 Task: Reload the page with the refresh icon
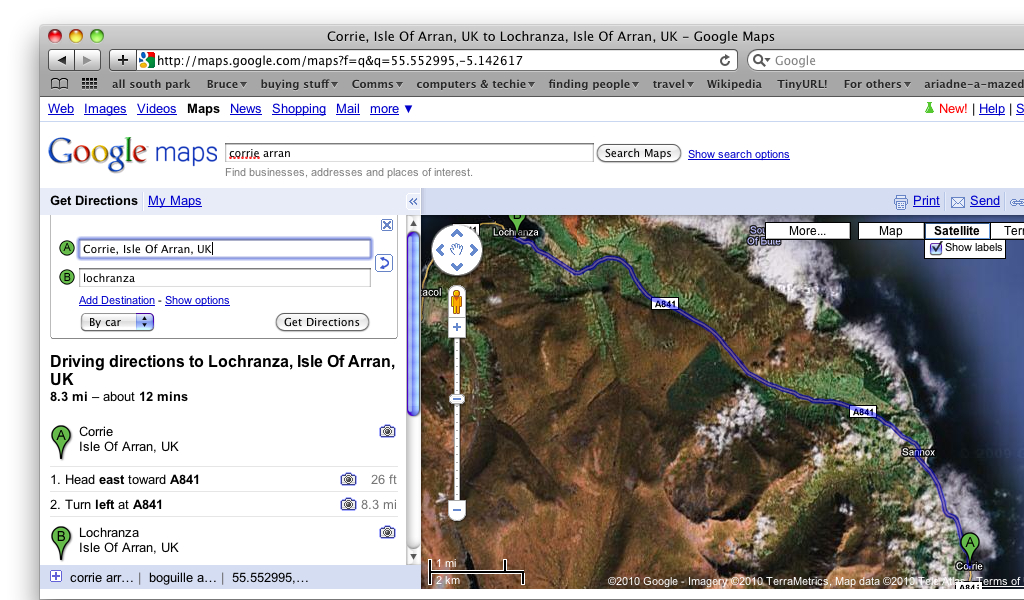725,60
